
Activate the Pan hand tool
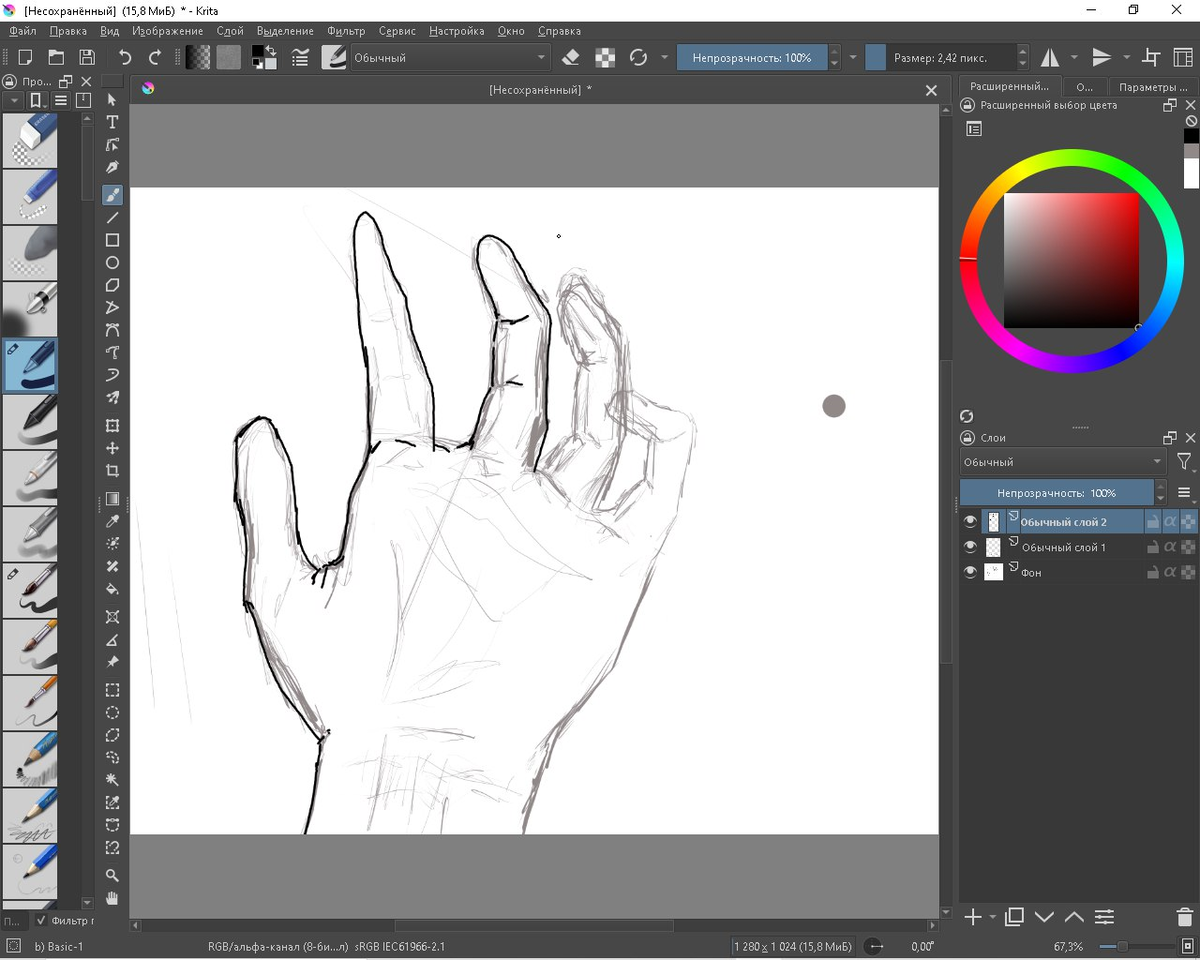click(x=113, y=897)
